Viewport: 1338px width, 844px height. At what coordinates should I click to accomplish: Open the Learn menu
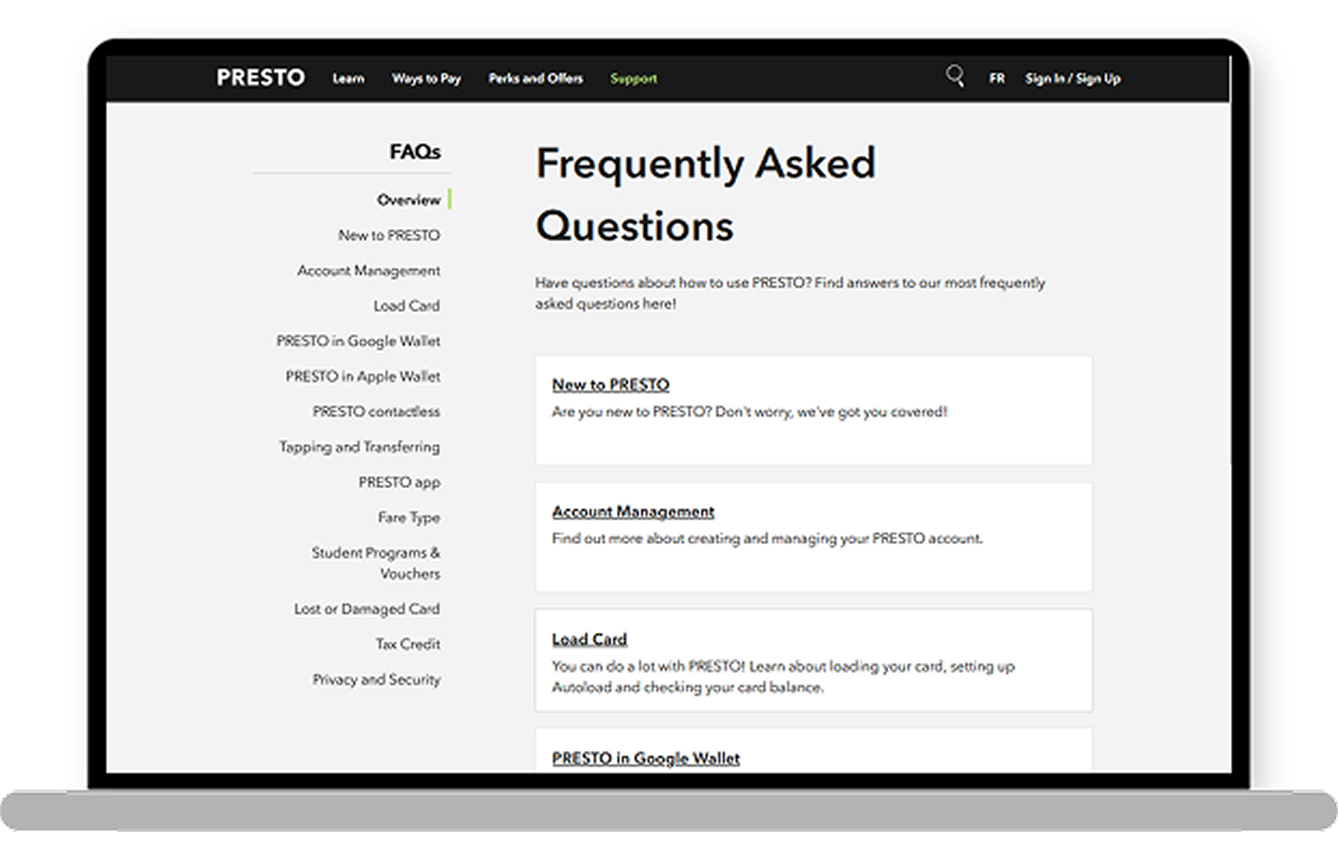348,78
